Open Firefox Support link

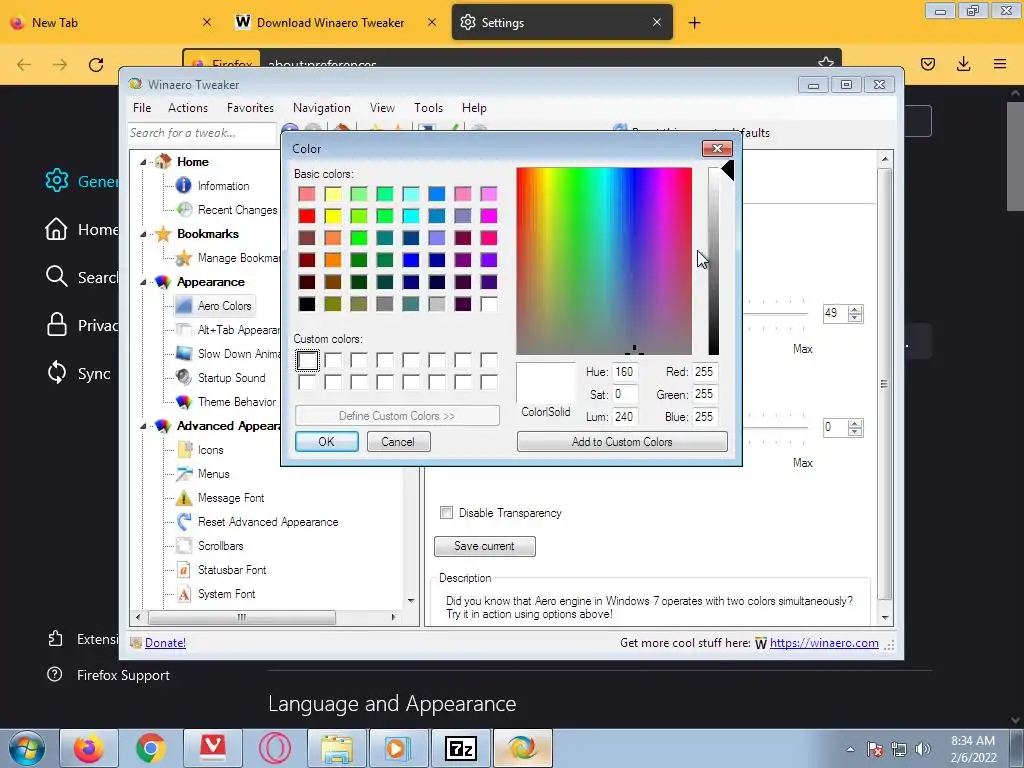click(123, 675)
